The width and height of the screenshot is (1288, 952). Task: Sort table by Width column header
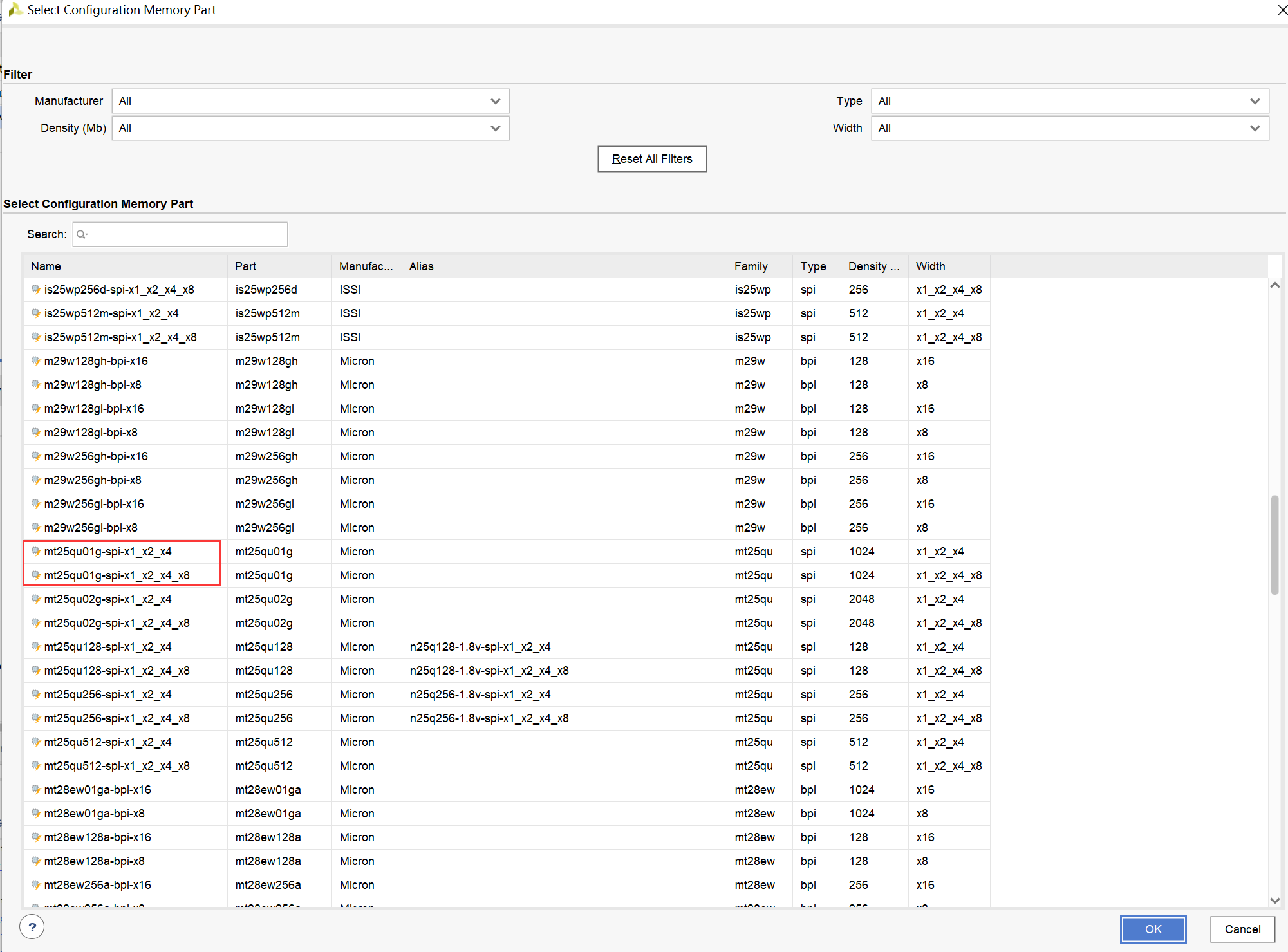[x=949, y=266]
